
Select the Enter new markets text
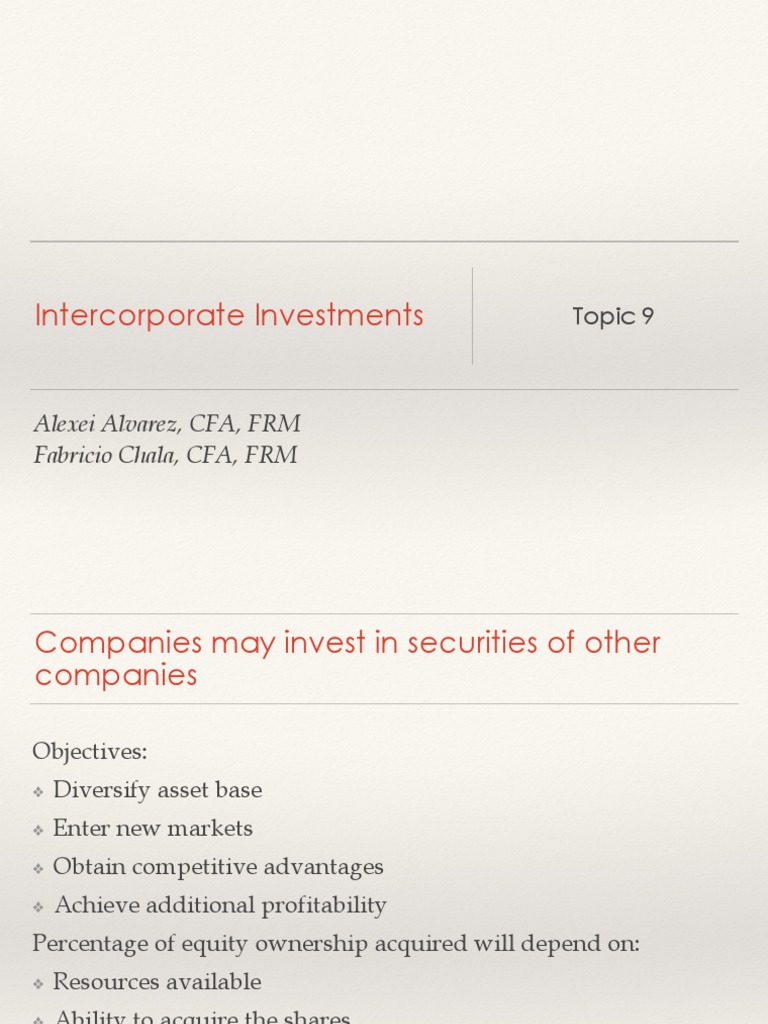point(153,828)
